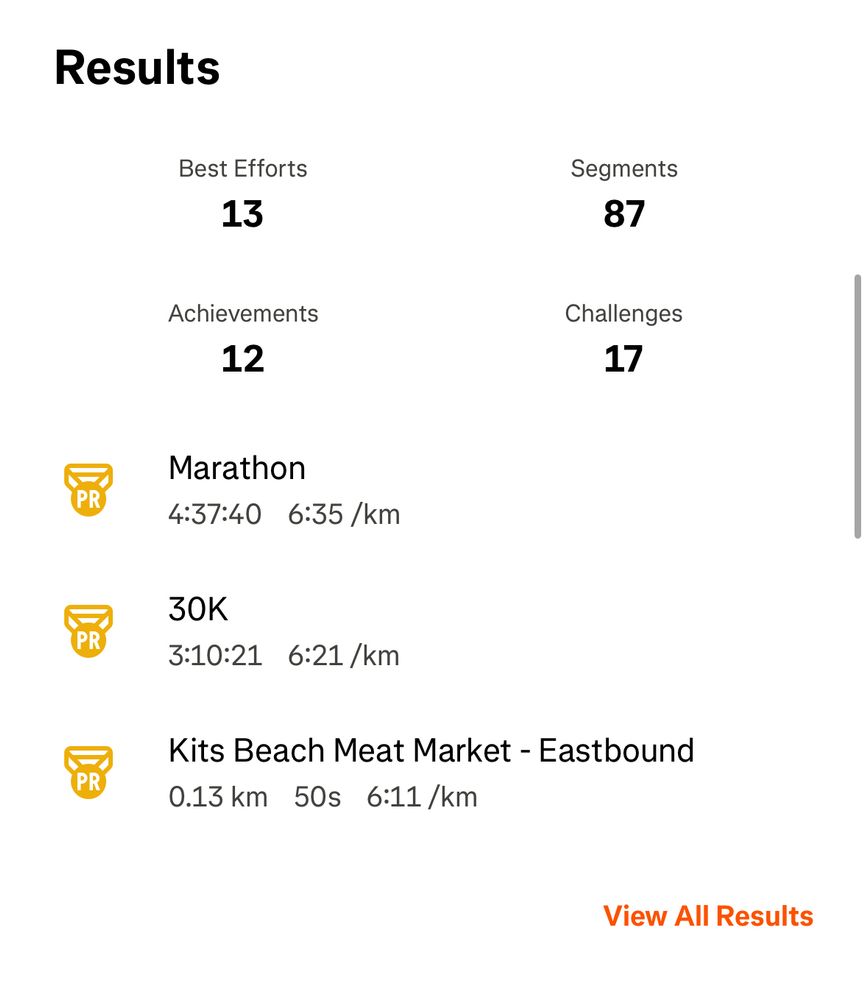Click the 30K PR medal icon

pyautogui.click(x=88, y=631)
